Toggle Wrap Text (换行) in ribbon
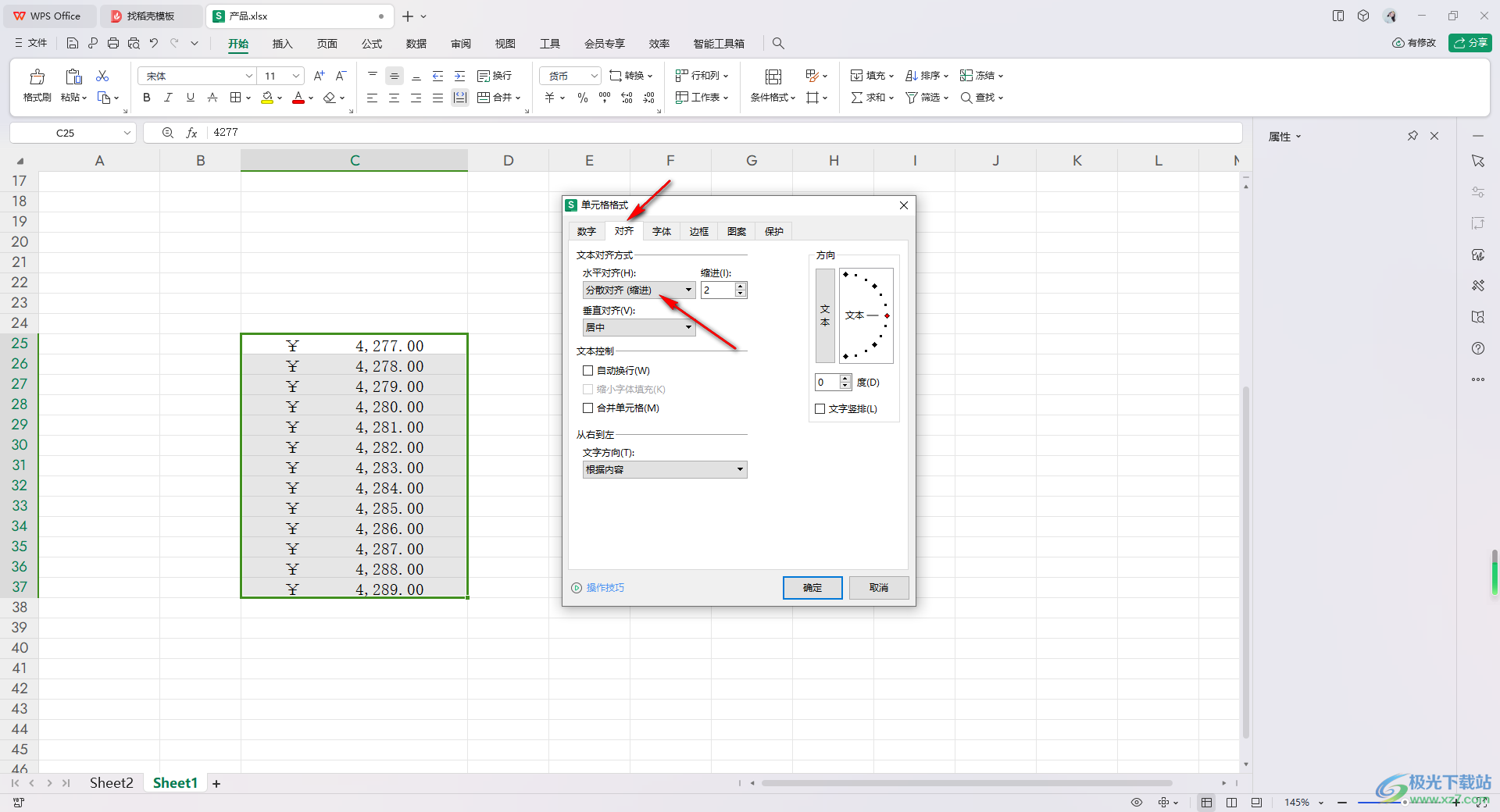Viewport: 1500px width, 812px height. coord(495,76)
